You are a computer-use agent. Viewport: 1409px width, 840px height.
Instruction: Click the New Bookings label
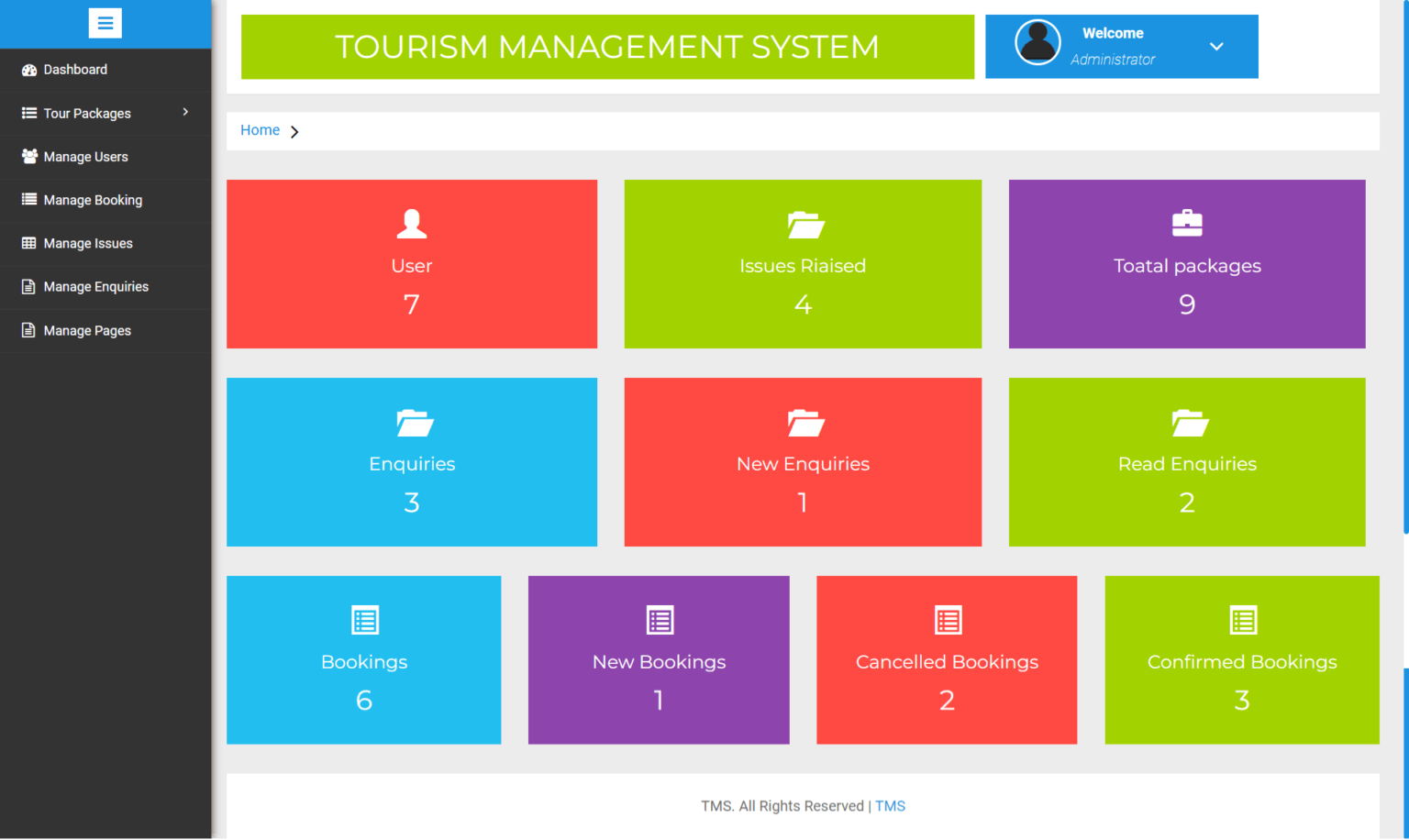[x=659, y=662]
